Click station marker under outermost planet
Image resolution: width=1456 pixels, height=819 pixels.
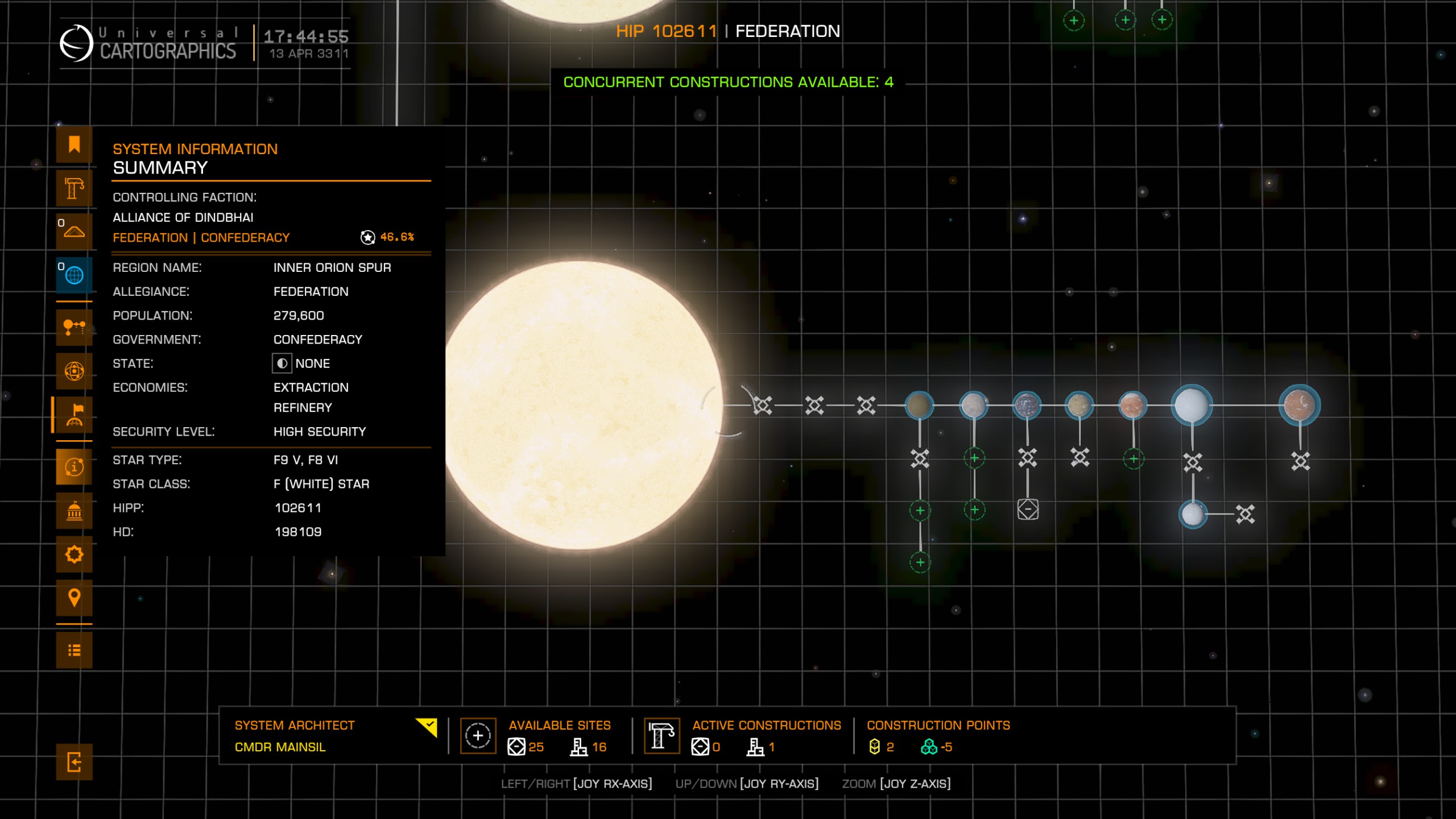point(1300,461)
